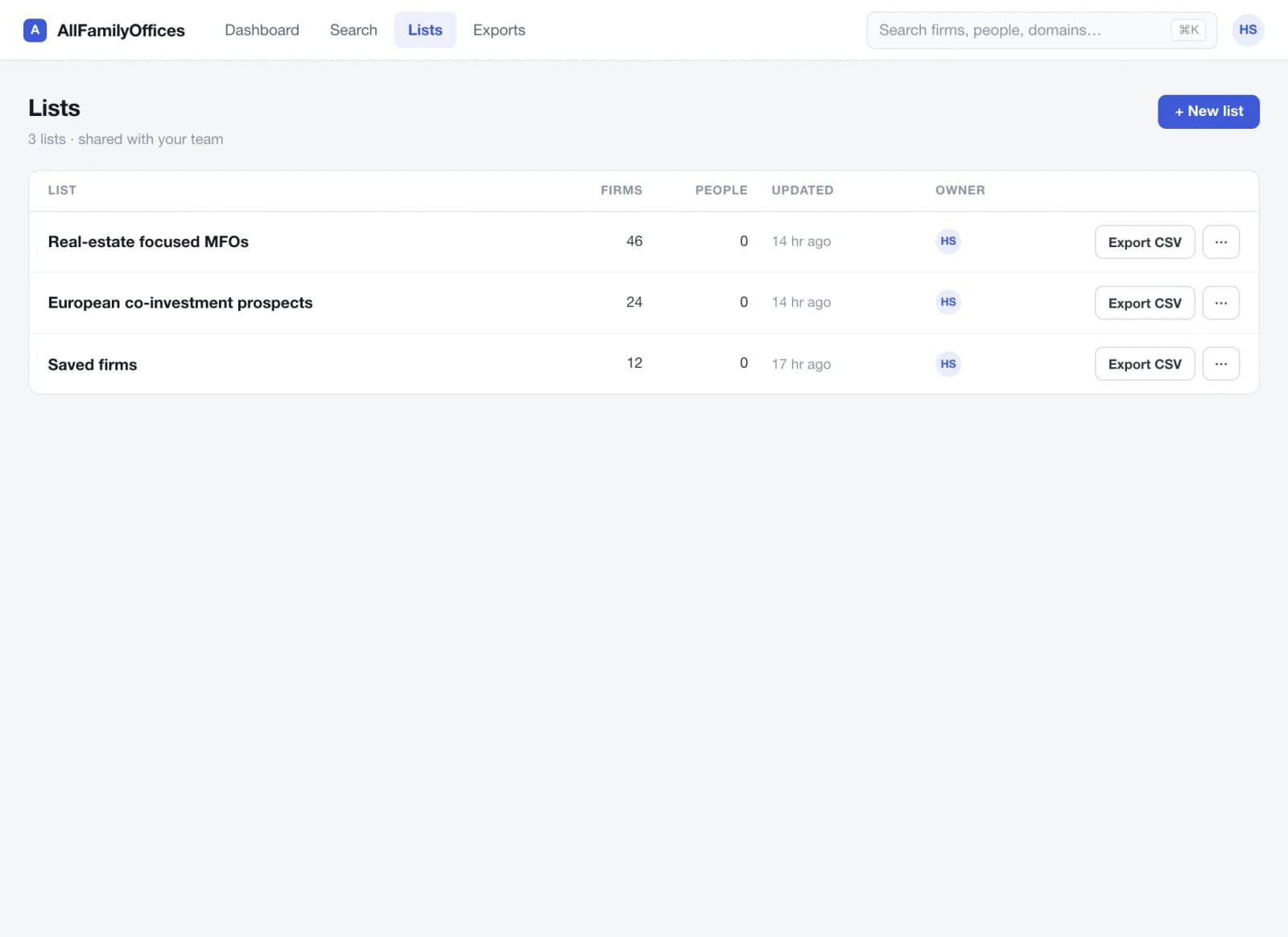Click people count 0 in Real-estate row
Image resolution: width=1288 pixels, height=937 pixels.
coord(744,241)
